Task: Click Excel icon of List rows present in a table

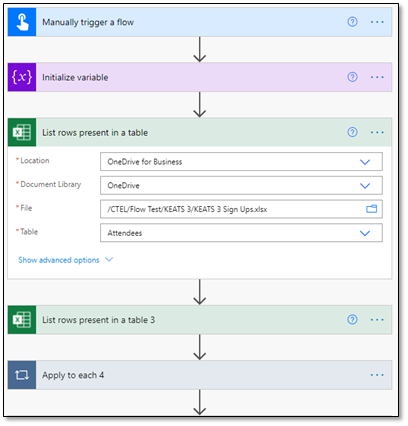Action: tap(22, 132)
